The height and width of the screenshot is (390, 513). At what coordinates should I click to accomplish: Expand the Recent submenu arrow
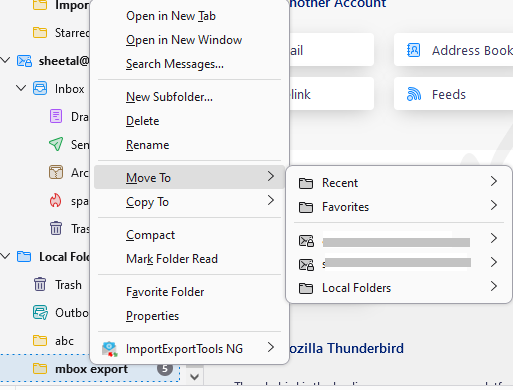click(494, 181)
